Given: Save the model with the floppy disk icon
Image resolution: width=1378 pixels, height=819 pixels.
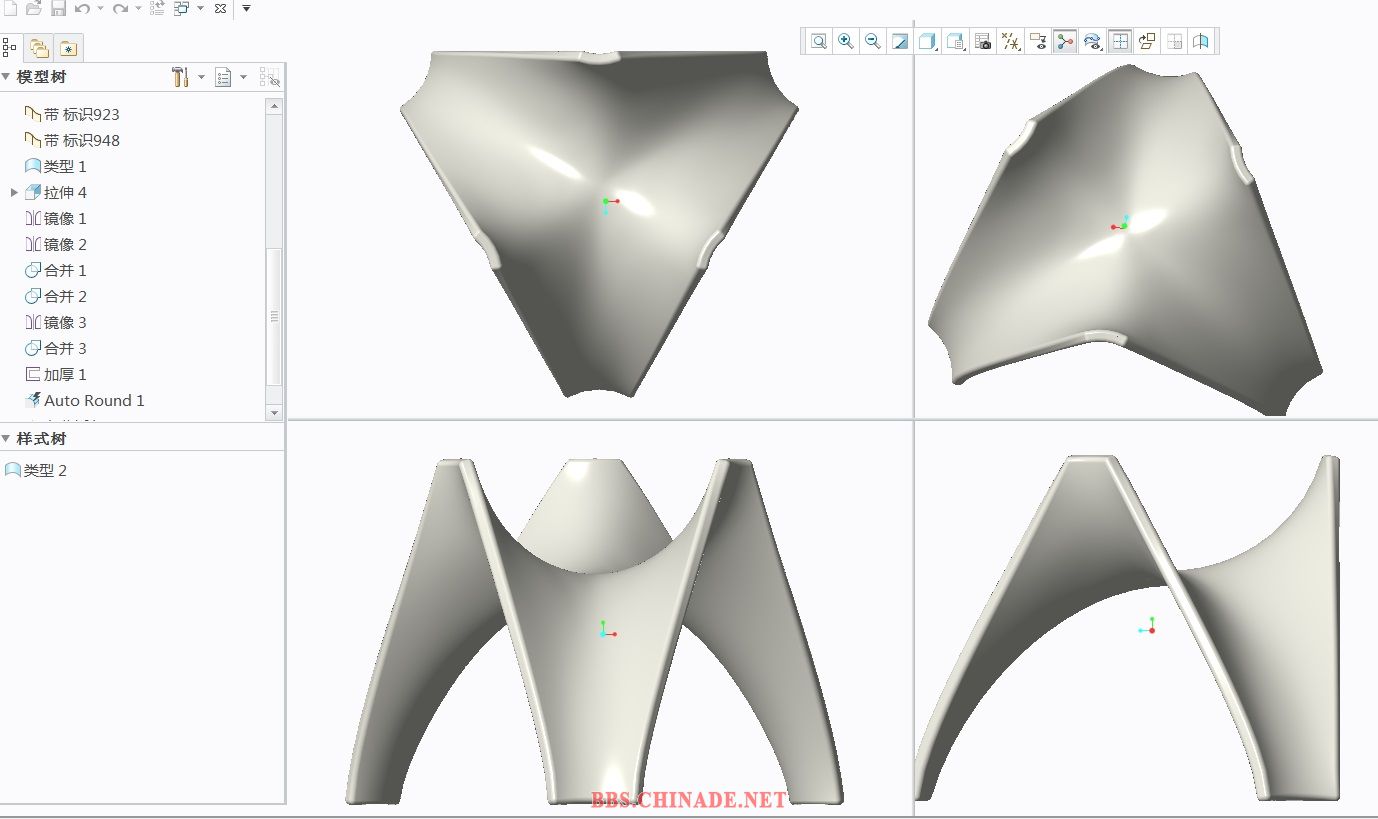Looking at the screenshot, I should tap(58, 8).
